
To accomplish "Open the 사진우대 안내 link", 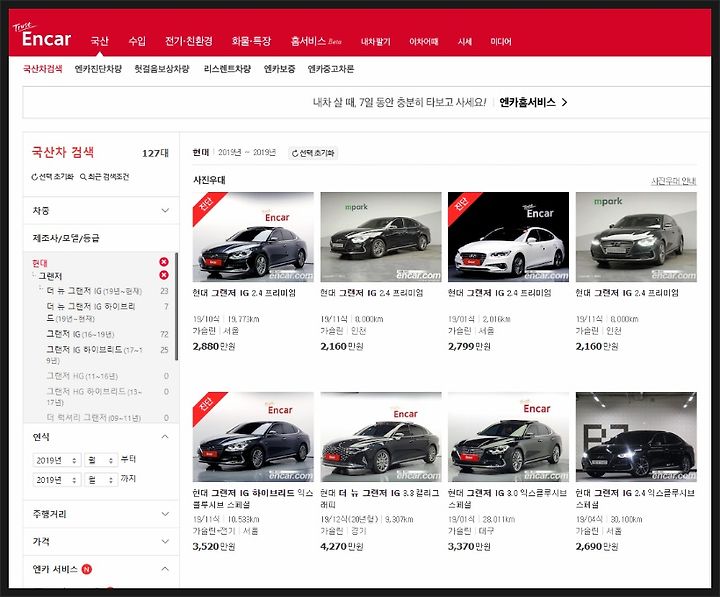I will point(674,181).
